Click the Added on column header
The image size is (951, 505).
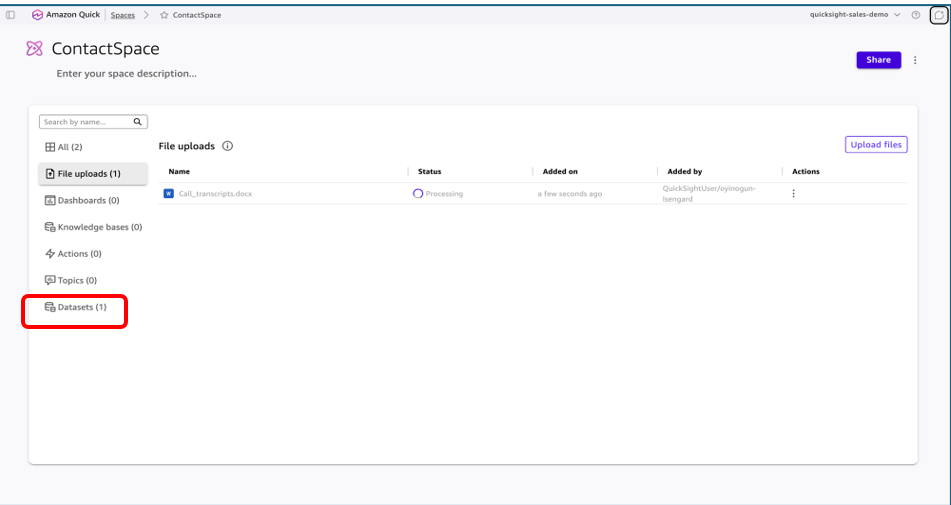point(560,172)
